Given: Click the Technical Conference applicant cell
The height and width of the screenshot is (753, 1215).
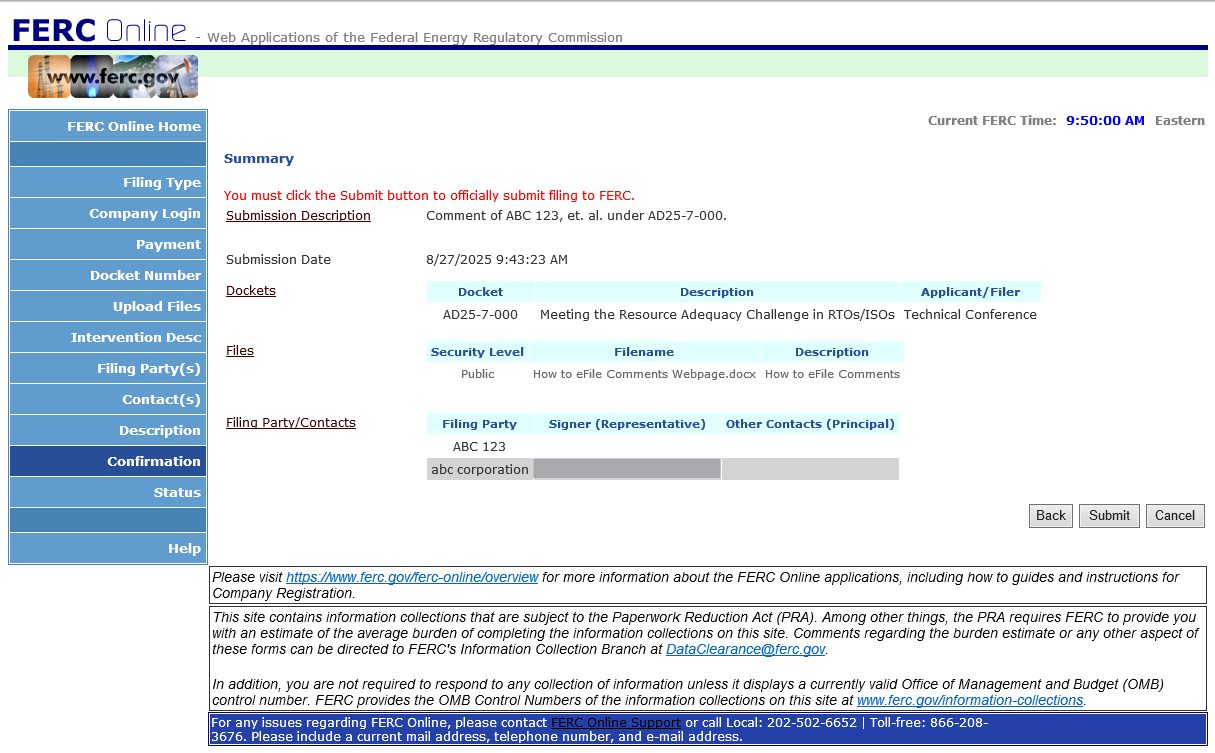Looking at the screenshot, I should click(x=970, y=314).
